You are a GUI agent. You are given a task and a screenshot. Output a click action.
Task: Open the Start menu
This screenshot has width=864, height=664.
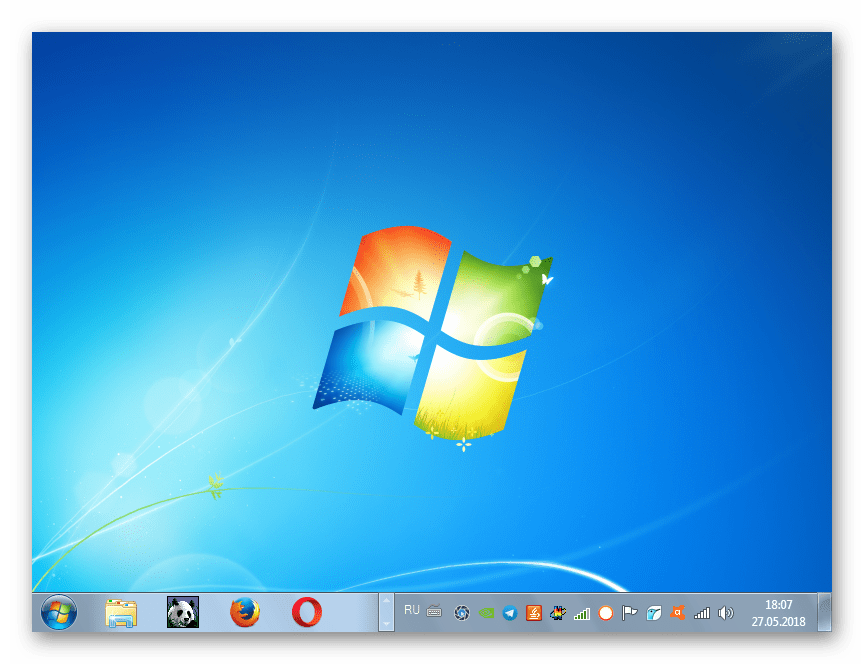coord(58,614)
